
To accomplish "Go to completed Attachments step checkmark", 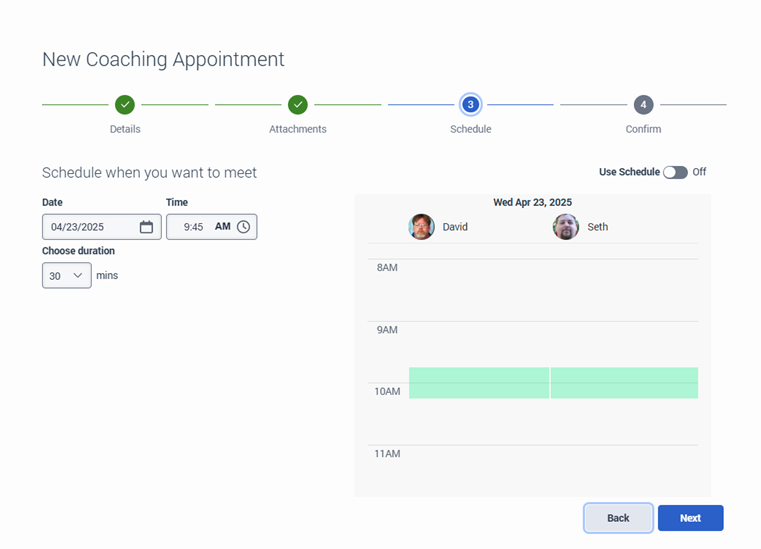I will (x=298, y=105).
